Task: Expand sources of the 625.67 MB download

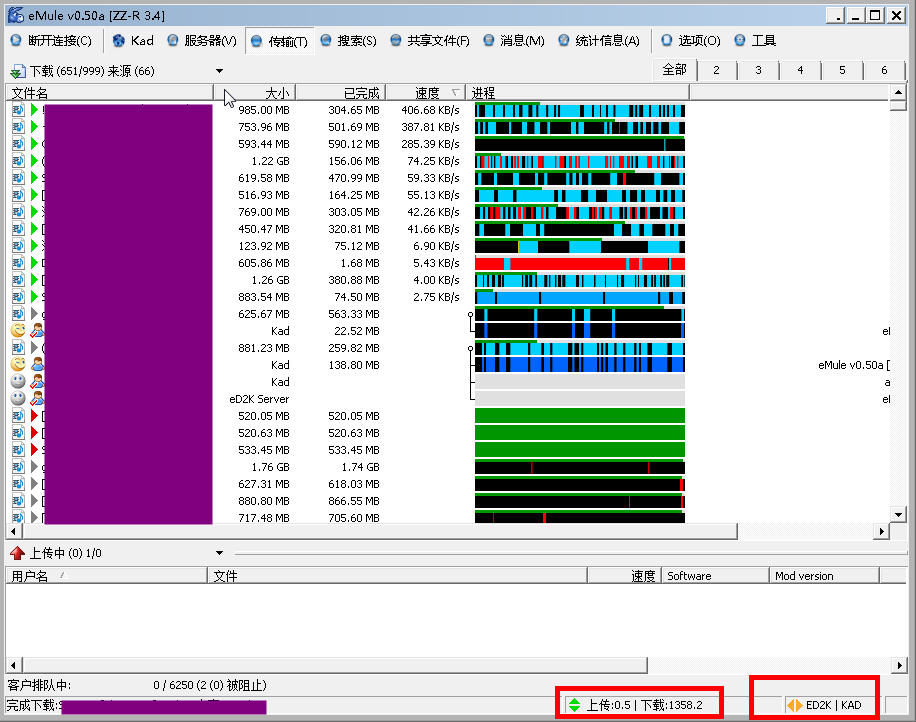Action: pos(470,314)
